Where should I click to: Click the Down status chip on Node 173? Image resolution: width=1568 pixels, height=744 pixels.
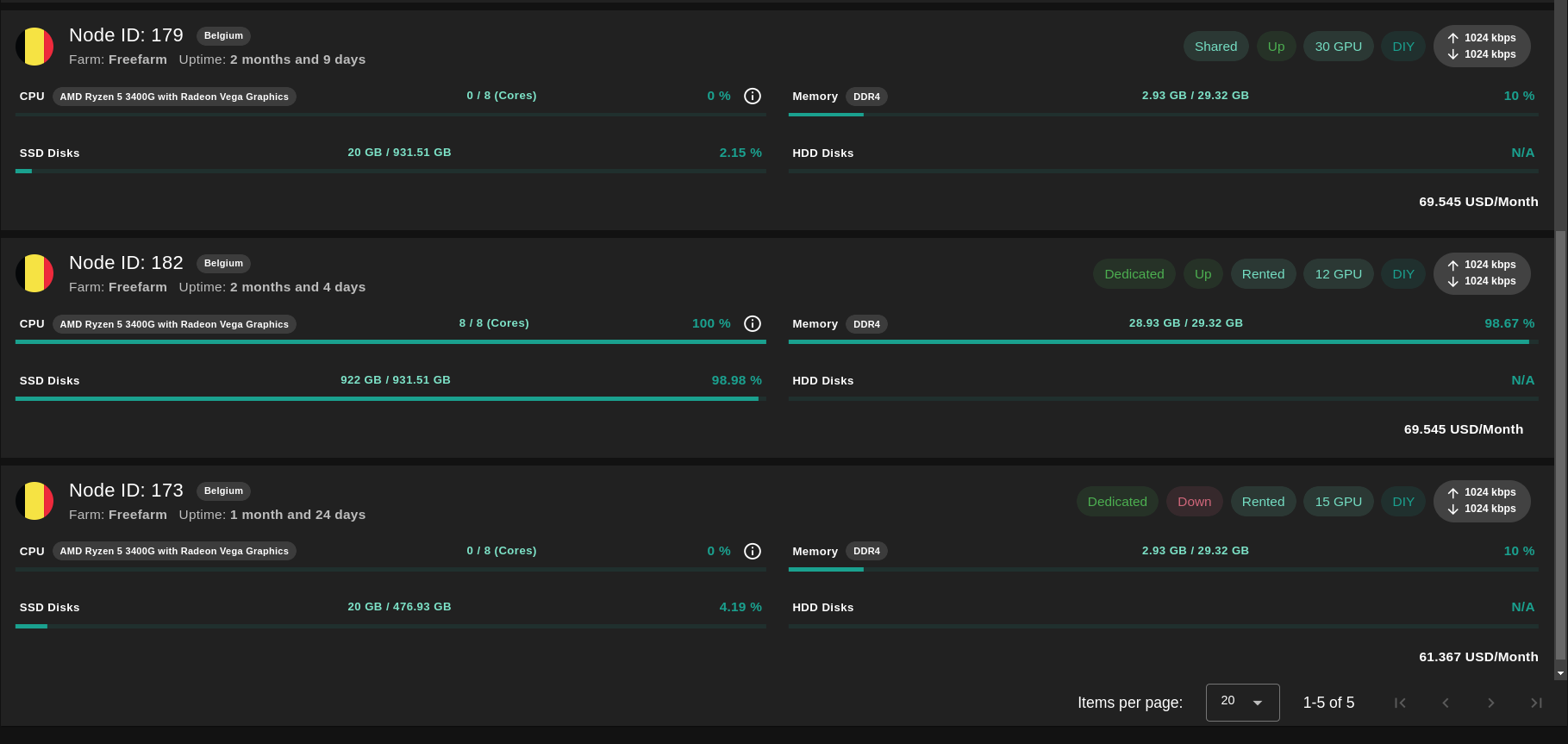pos(1194,502)
